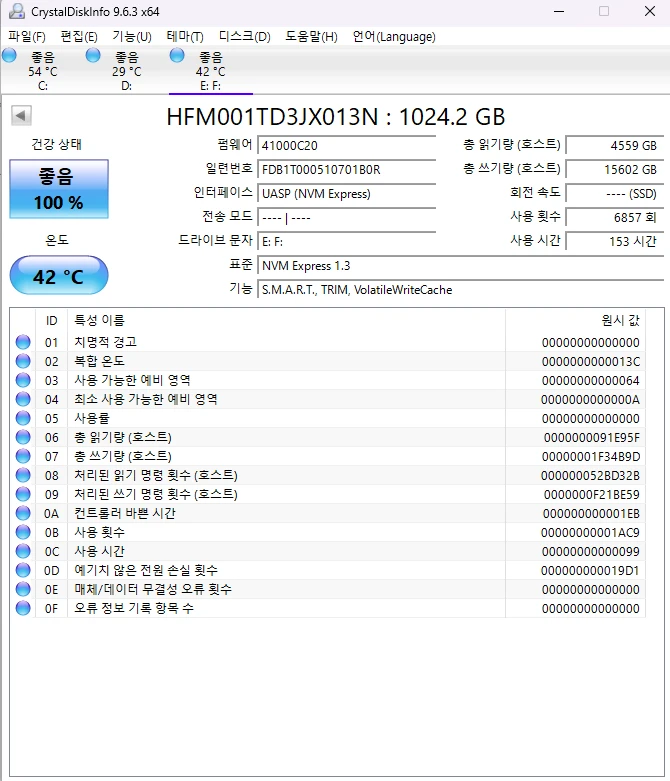This screenshot has width=670, height=781.
Task: Click status orb of row 03 사용 가능한 예비 영역
Action: pyautogui.click(x=23, y=380)
